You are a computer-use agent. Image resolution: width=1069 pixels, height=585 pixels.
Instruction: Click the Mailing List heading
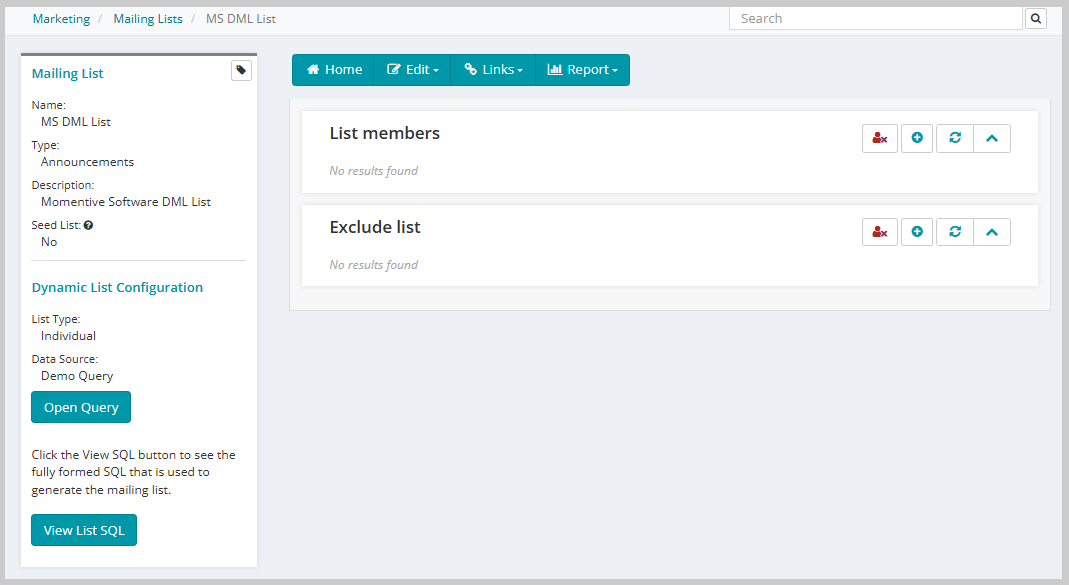[67, 74]
